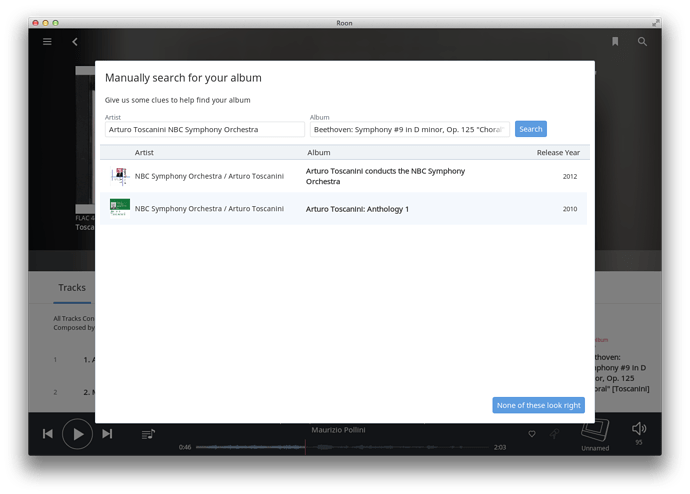
Task: Go back with the left arrow
Action: coord(75,42)
